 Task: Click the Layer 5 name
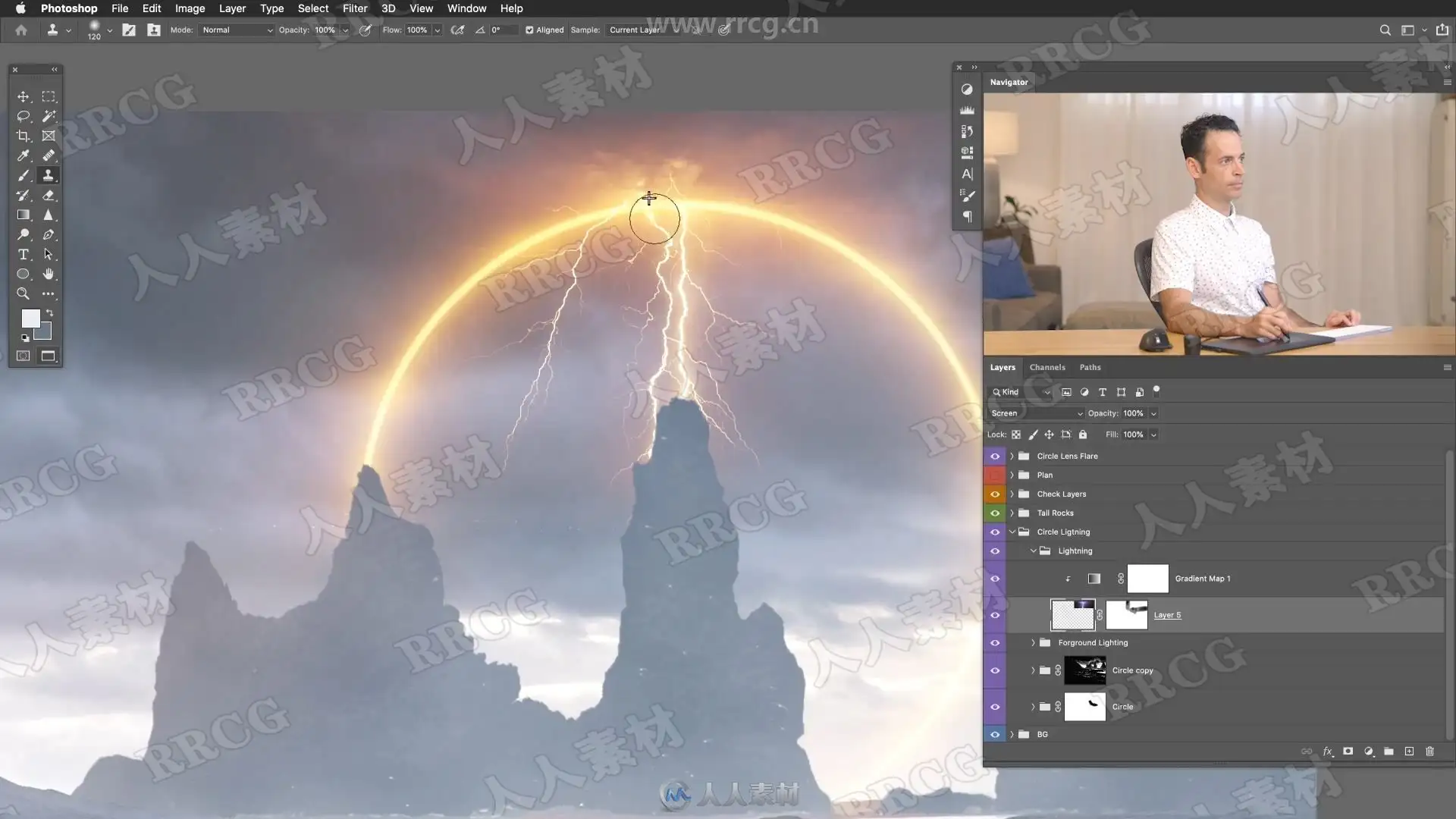(x=1167, y=615)
